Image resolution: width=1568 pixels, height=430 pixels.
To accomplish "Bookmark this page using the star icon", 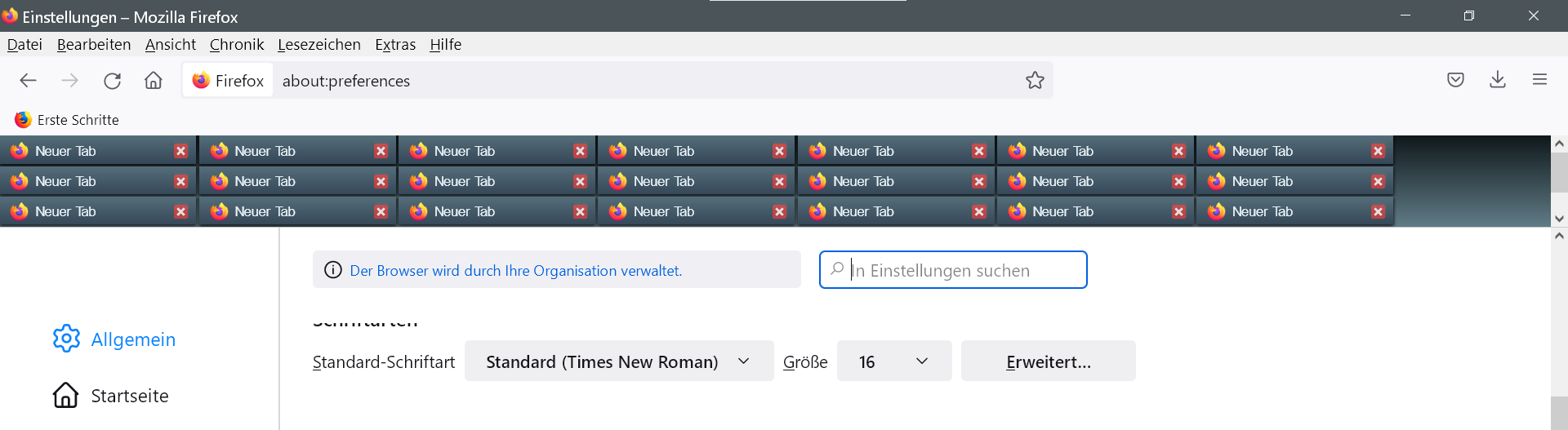I will tap(1035, 80).
